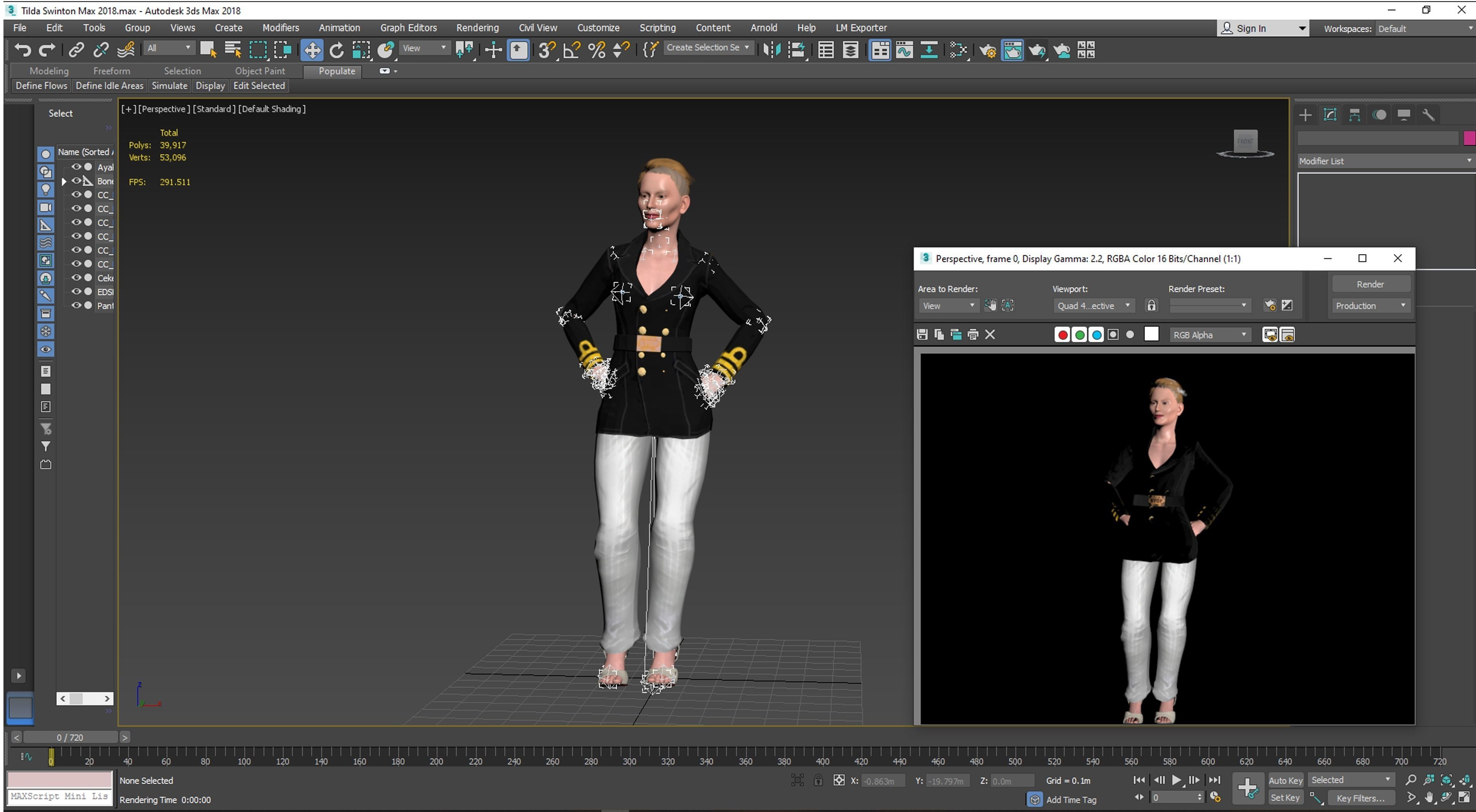Screen dimensions: 1476x812
Task: Click the Undo arrow icon
Action: point(23,50)
